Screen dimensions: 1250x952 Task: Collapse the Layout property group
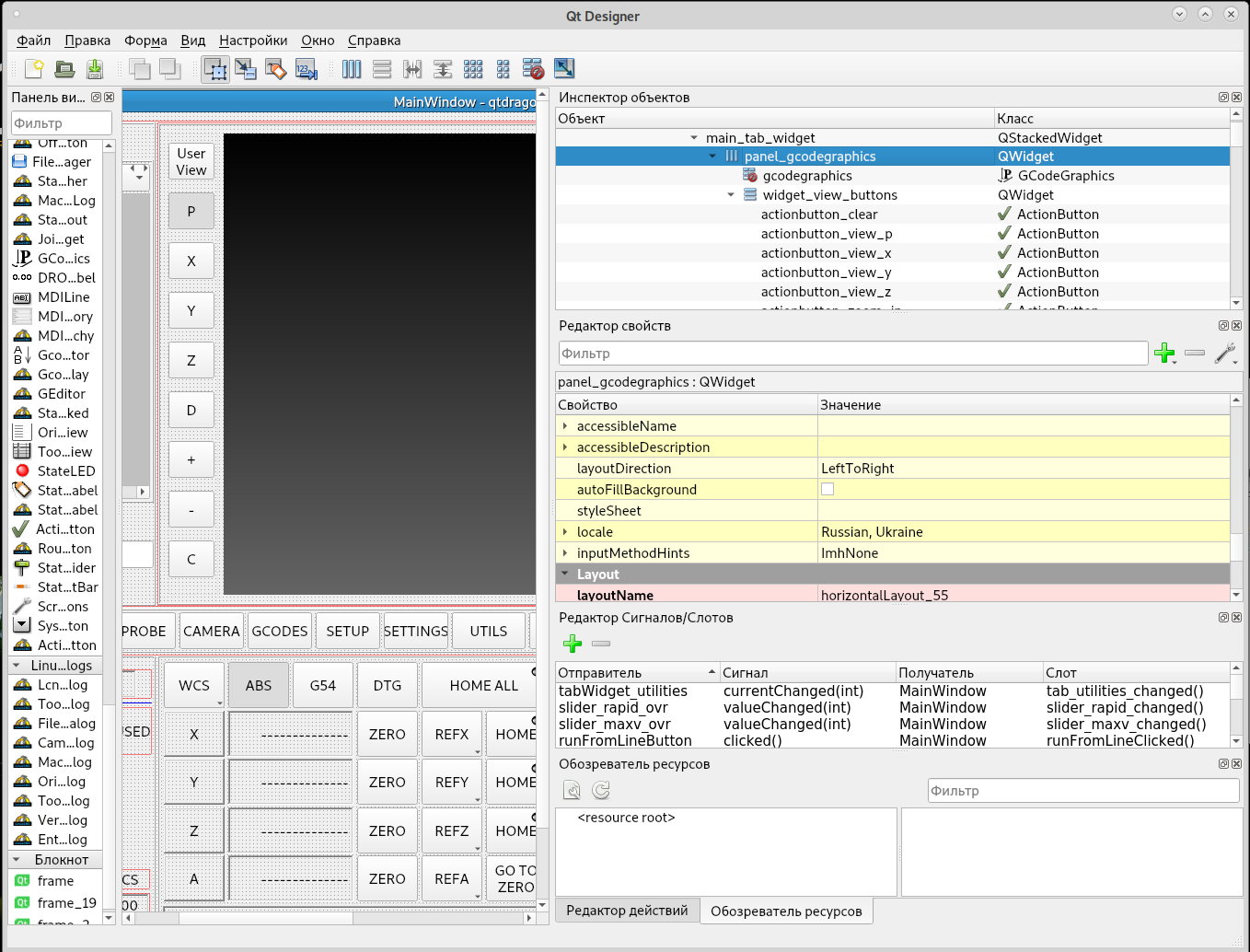(565, 574)
